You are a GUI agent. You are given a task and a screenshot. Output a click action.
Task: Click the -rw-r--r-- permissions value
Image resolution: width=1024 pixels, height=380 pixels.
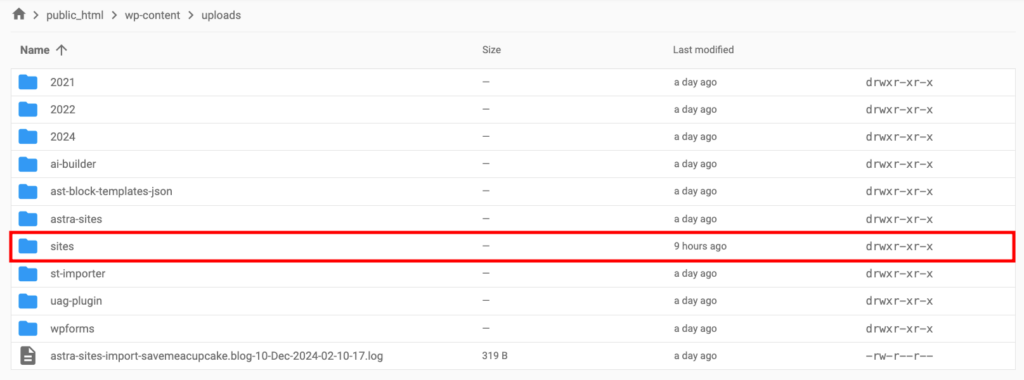pos(898,356)
